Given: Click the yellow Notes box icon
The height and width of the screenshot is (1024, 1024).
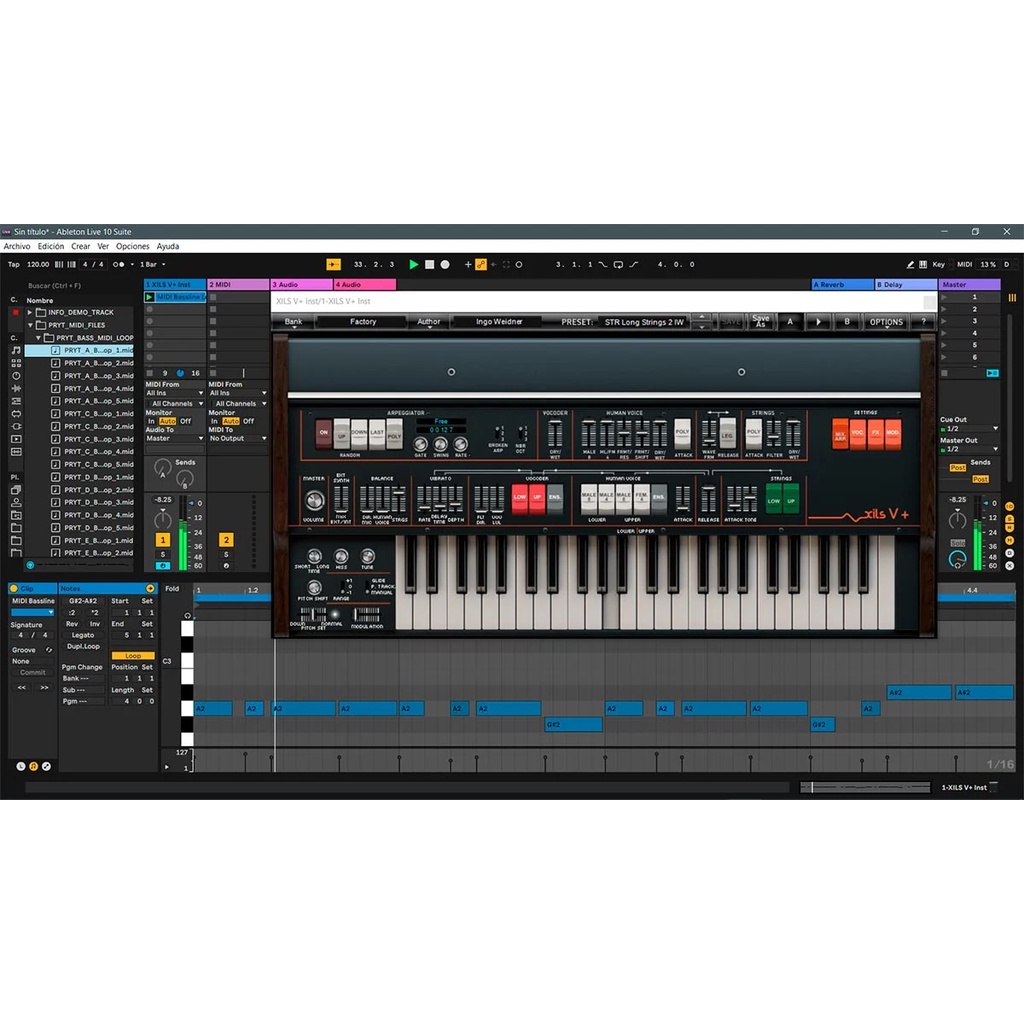Looking at the screenshot, I should (34, 766).
